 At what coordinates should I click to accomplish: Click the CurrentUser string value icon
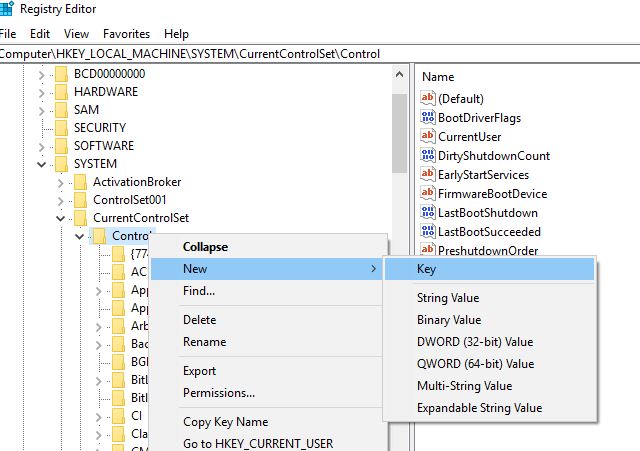[429, 137]
